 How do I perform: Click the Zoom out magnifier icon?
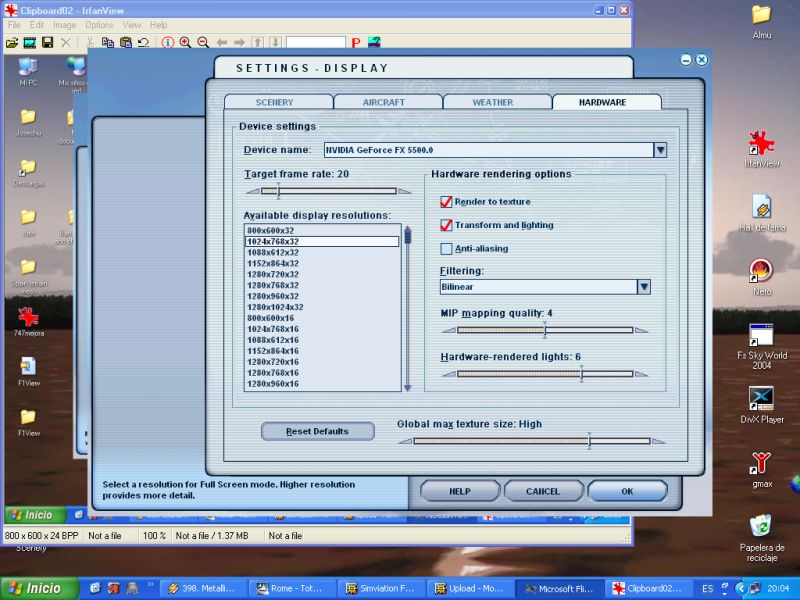[x=203, y=42]
